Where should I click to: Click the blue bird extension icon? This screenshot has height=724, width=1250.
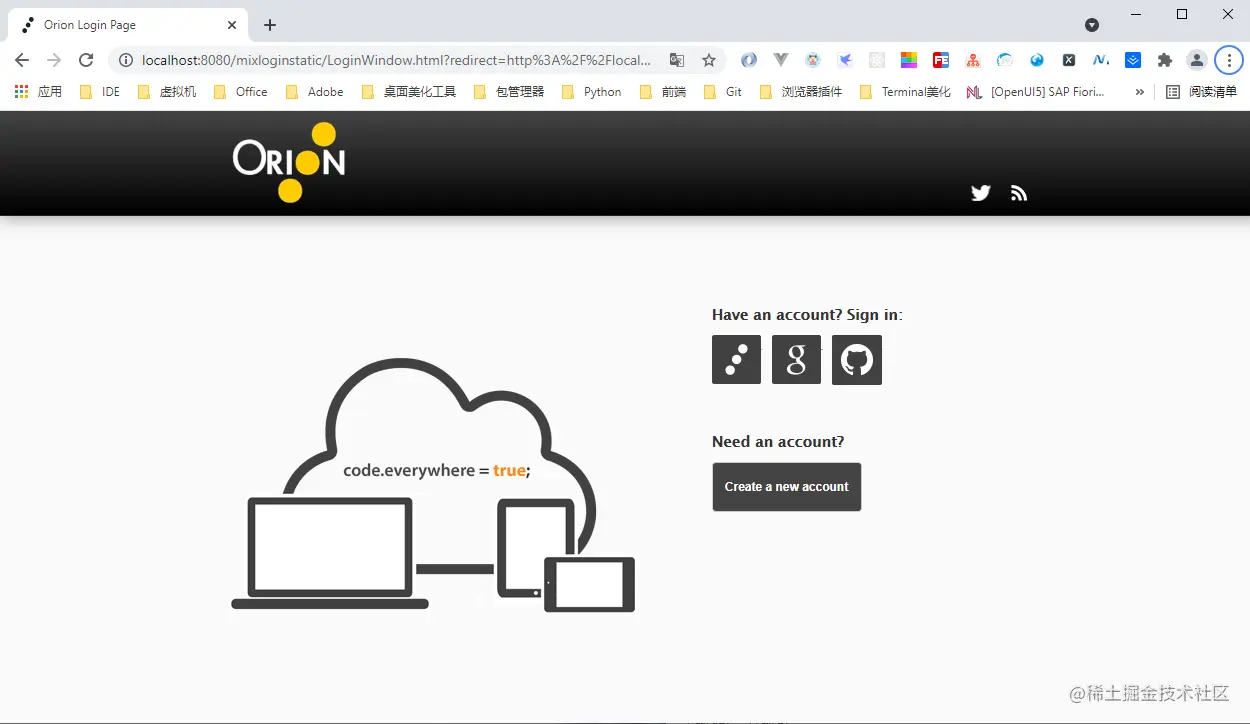tap(845, 60)
